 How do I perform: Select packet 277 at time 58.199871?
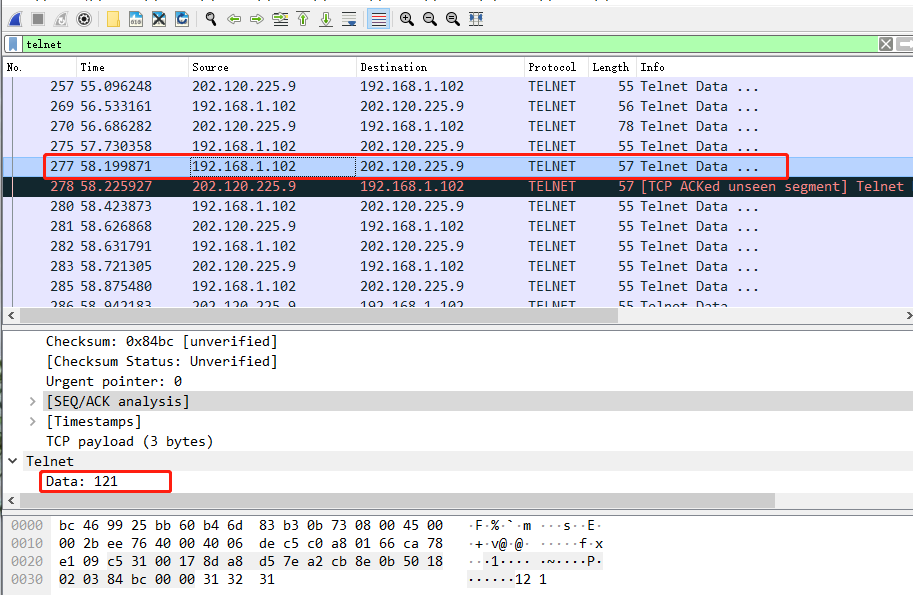pos(458,167)
